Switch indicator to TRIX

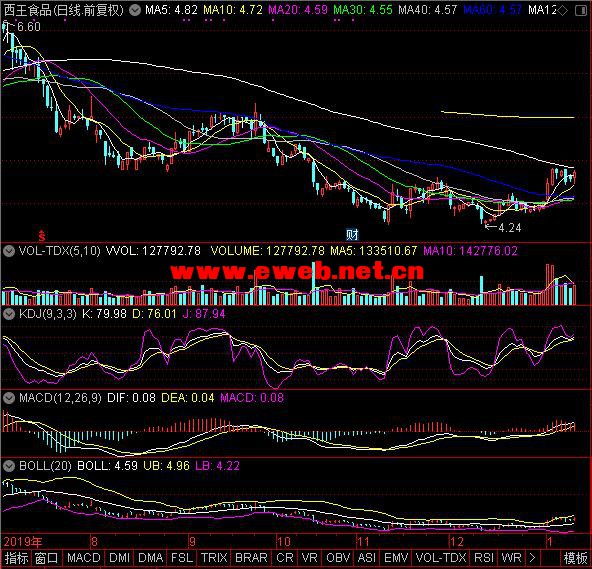point(214,558)
